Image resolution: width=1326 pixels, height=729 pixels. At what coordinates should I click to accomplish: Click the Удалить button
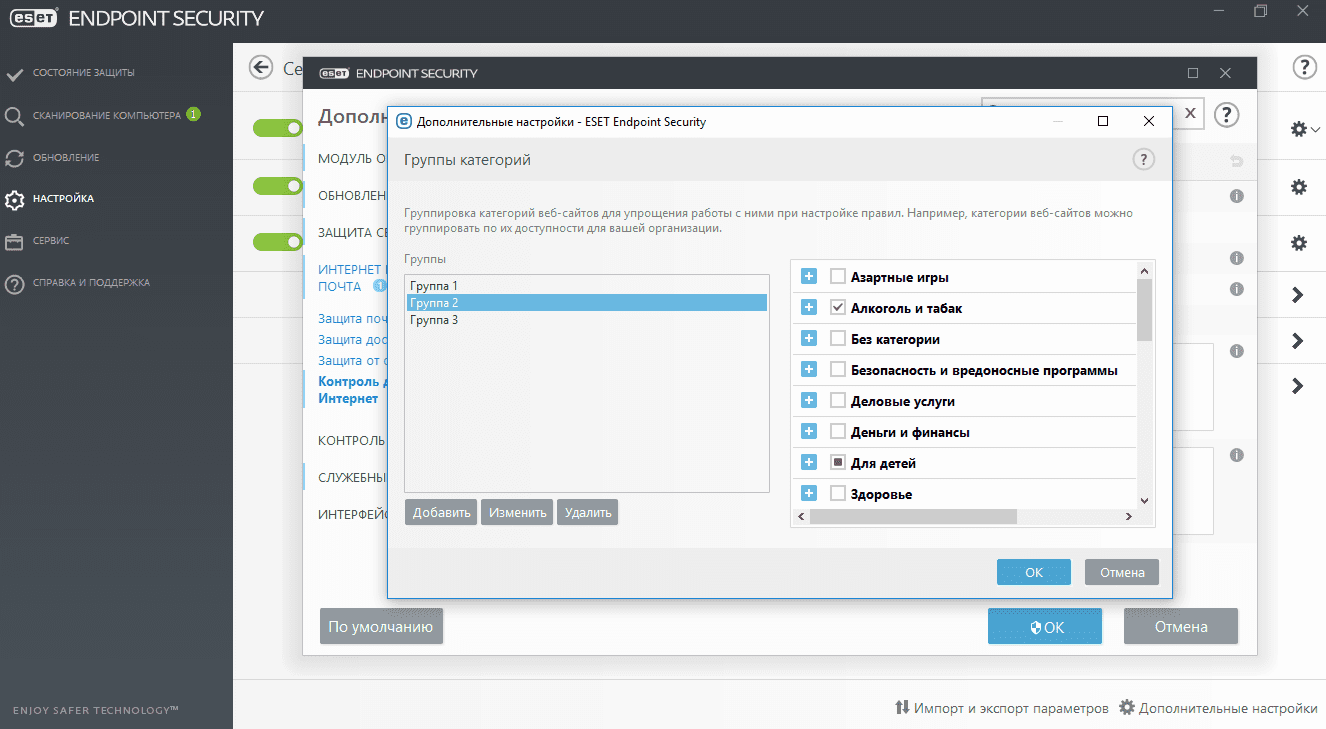[x=588, y=512]
